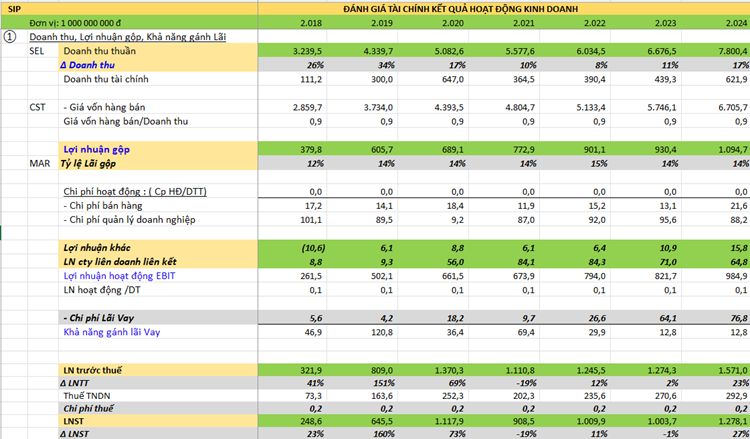
Task: Click the title 'ĐÁNH GIÁ TÀI CHÍNH KẾT QUẢ HOẠT ĐỘNG KINH DOANH'
Action: 461,9
